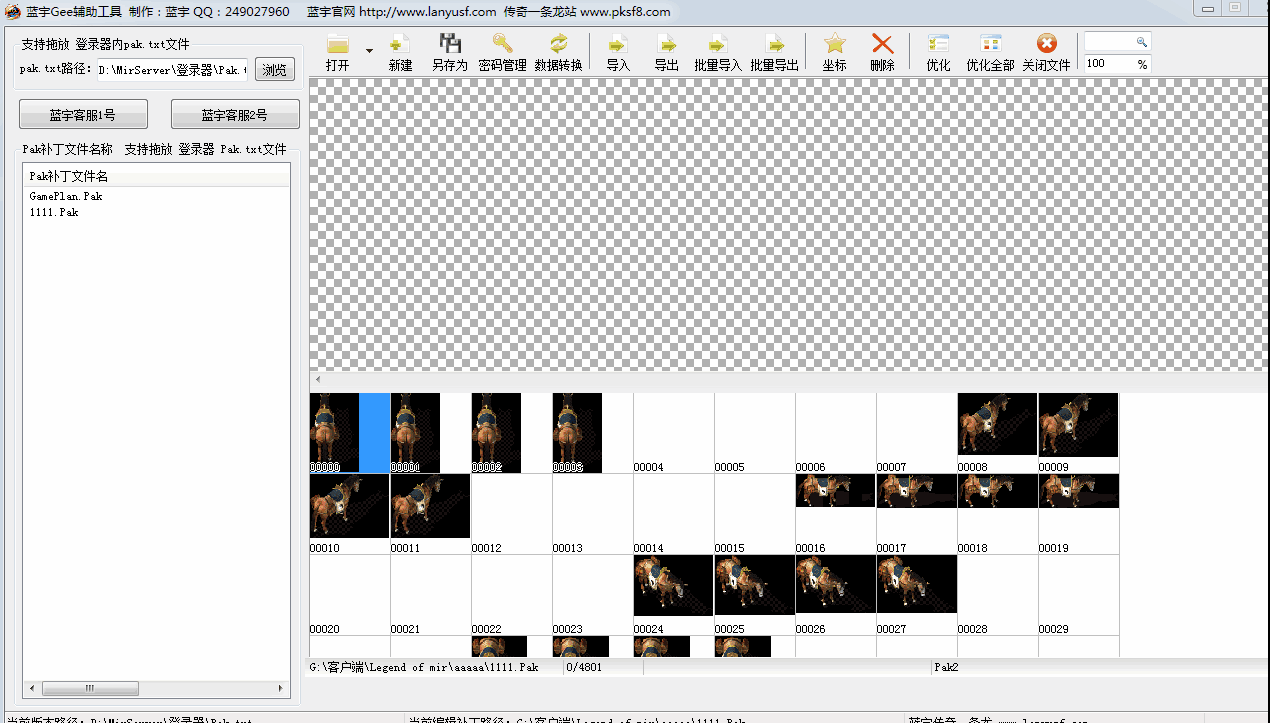Click the 浏览 browse button

click(x=275, y=70)
